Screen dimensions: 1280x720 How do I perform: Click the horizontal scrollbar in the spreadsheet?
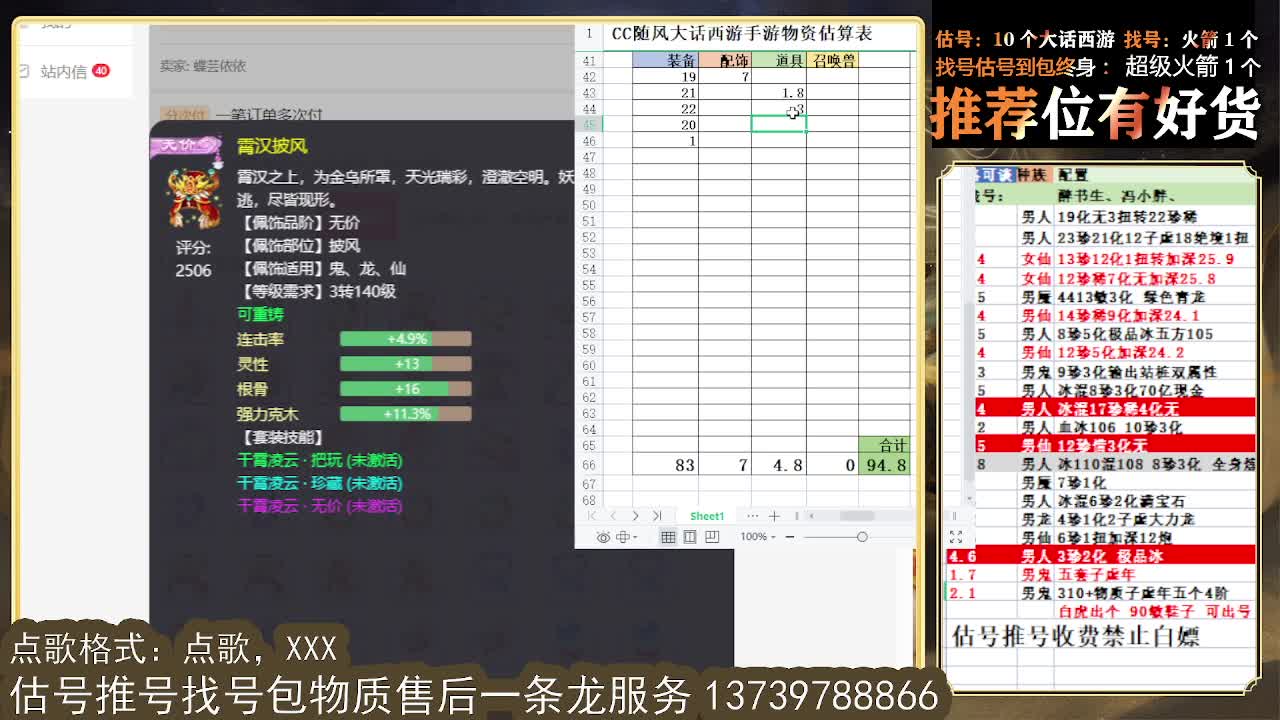[857, 516]
